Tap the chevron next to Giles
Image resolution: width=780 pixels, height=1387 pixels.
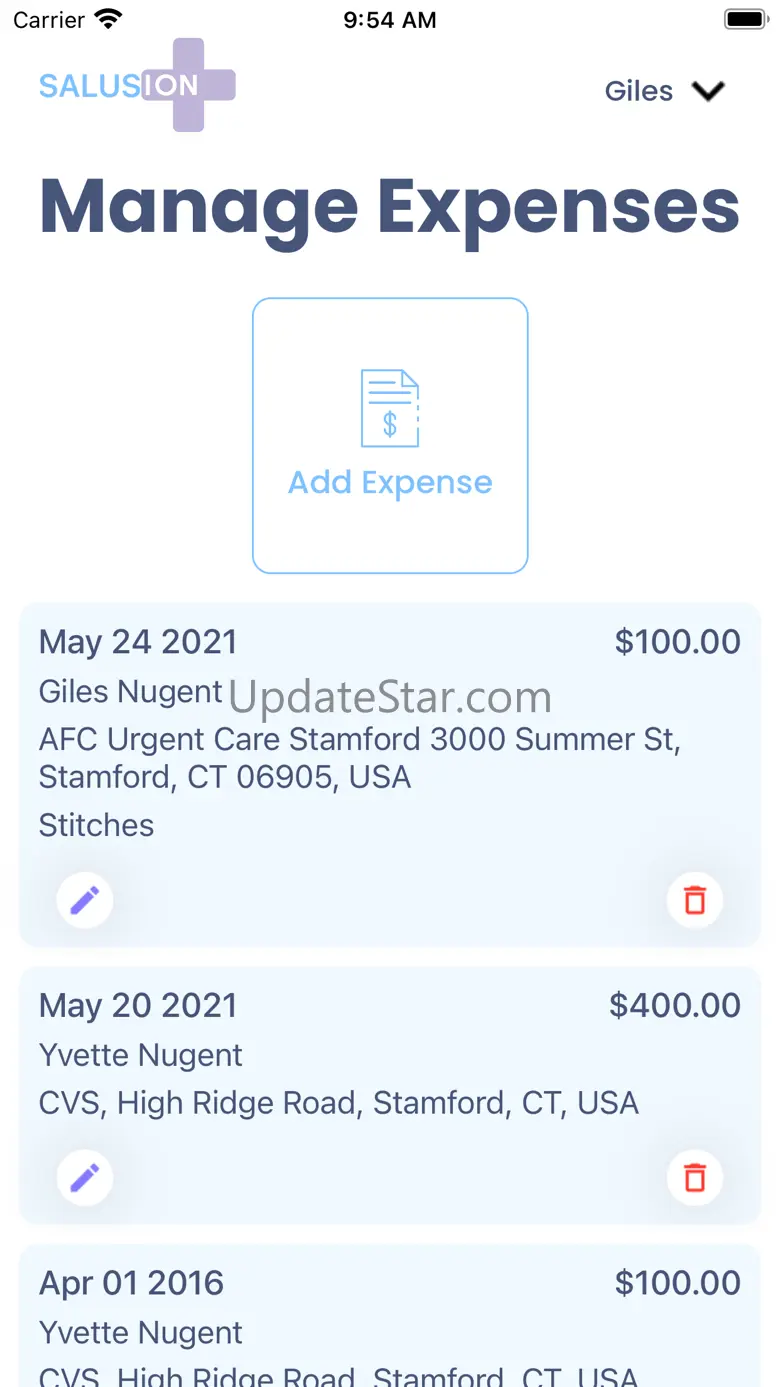[708, 91]
